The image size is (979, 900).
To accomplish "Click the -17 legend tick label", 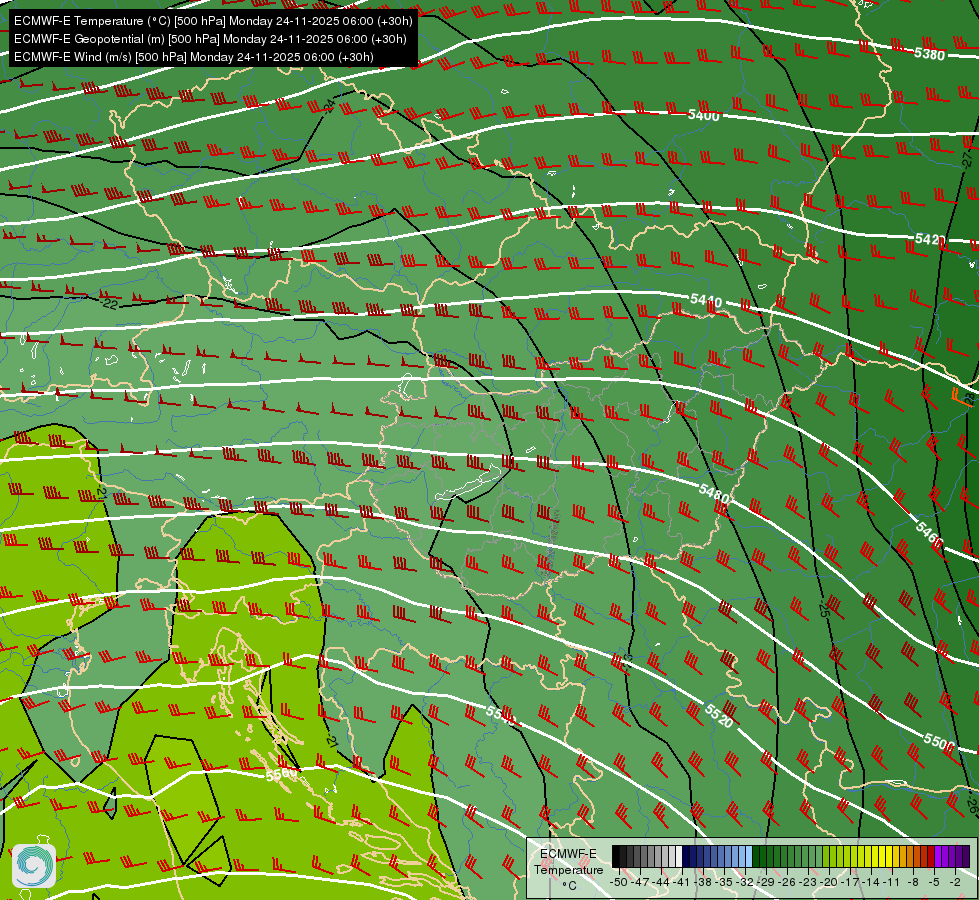I will click(x=850, y=883).
